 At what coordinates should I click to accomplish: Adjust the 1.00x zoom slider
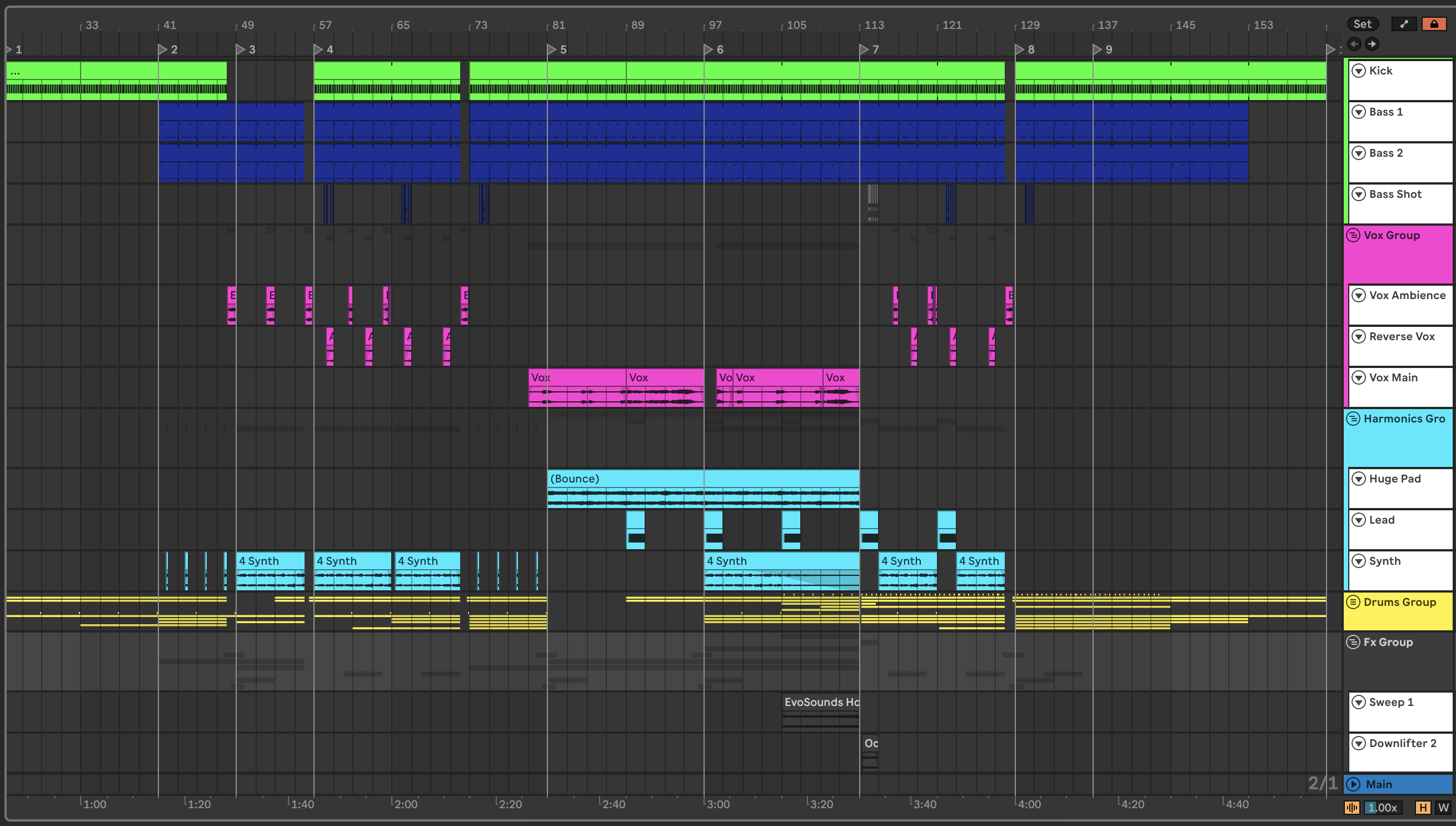pos(1382,808)
